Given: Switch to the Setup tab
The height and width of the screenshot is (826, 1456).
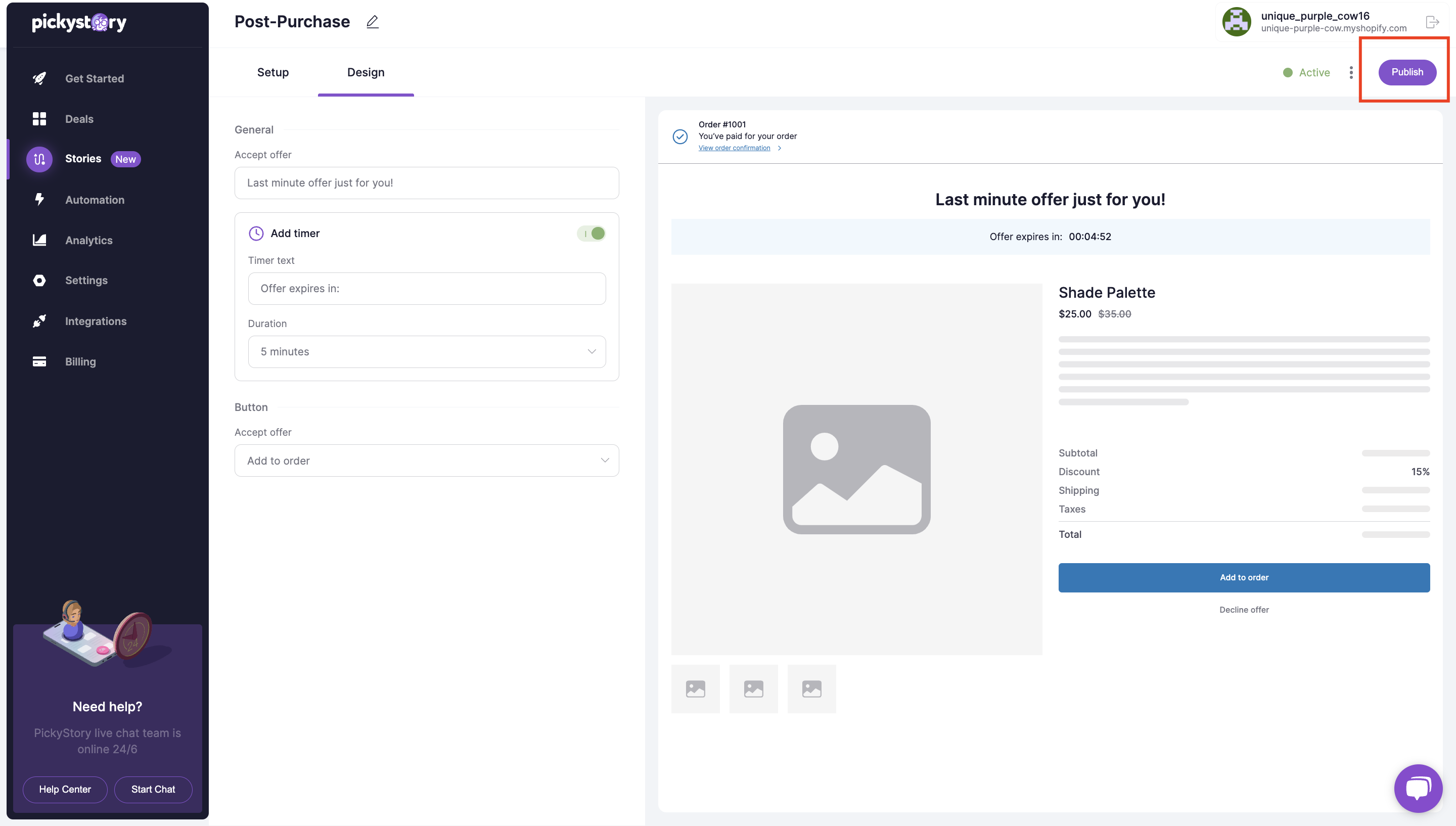Looking at the screenshot, I should point(273,72).
